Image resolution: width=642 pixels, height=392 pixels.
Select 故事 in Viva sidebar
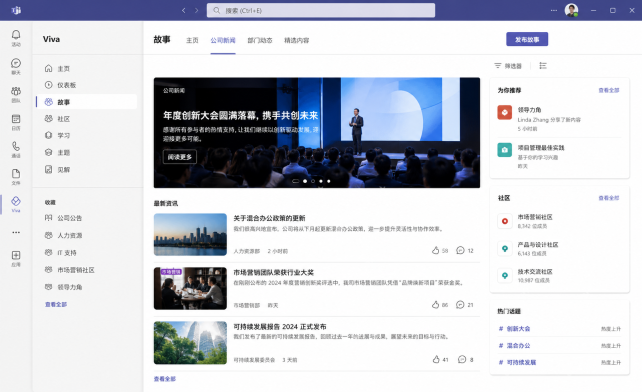86,102
